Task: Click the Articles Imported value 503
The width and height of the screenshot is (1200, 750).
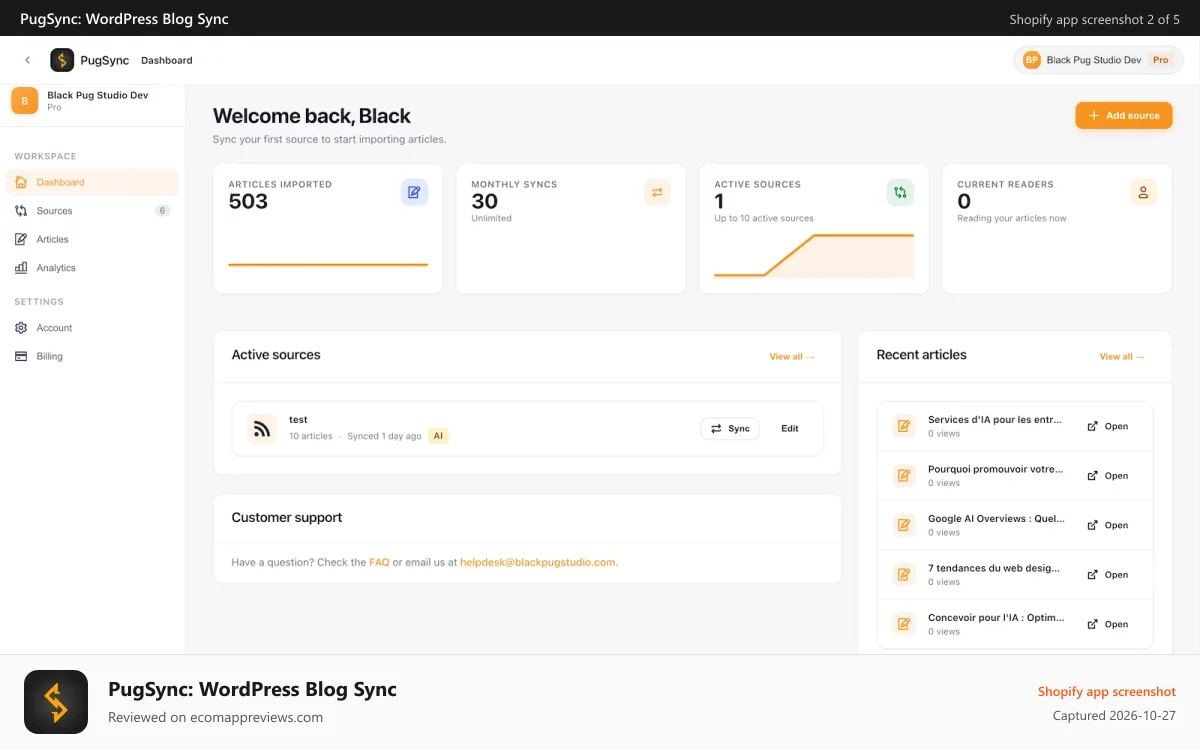Action: click(x=248, y=201)
